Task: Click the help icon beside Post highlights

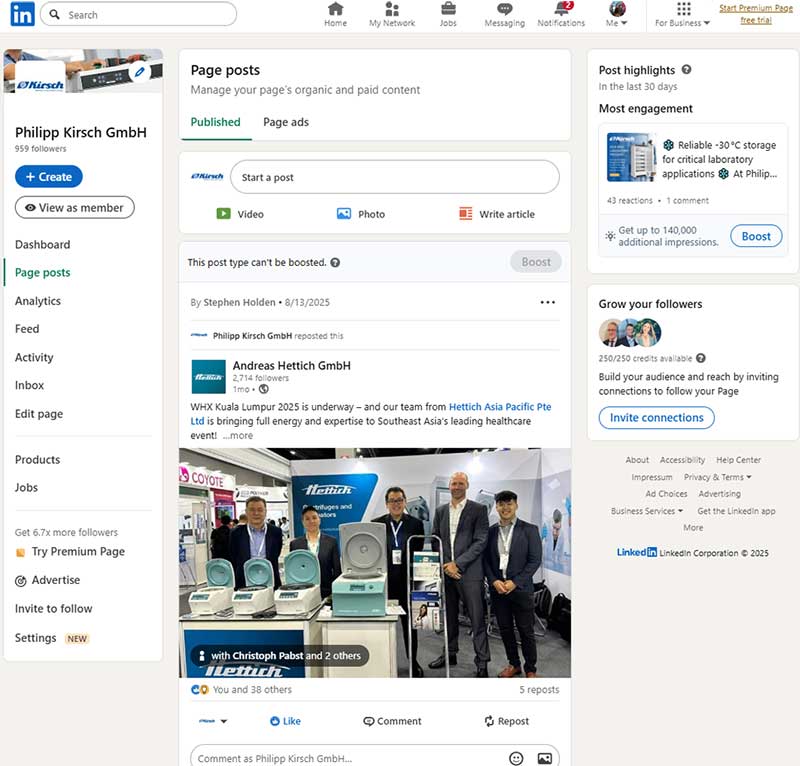Action: tap(686, 70)
